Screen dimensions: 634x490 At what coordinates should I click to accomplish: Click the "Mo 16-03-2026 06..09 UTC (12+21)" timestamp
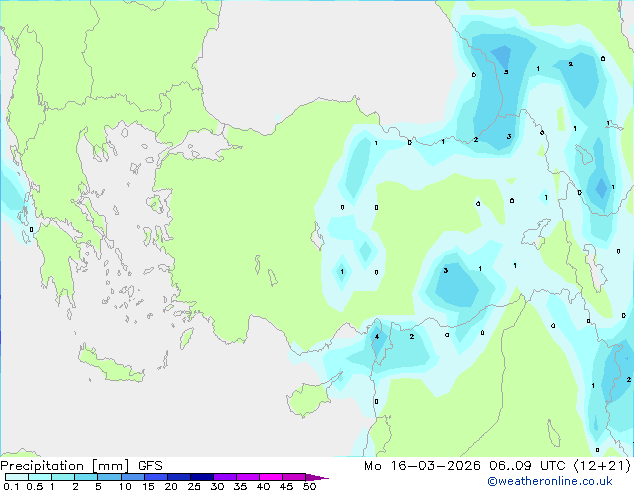click(497, 466)
